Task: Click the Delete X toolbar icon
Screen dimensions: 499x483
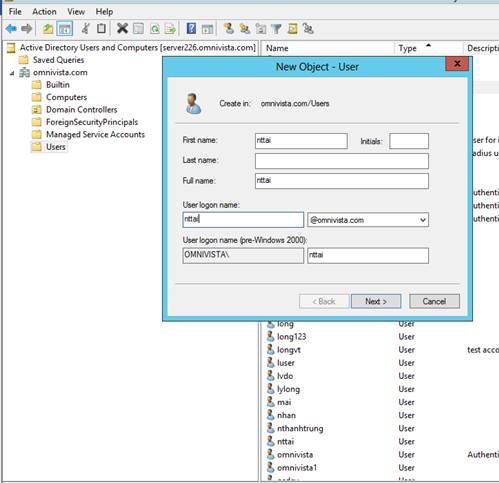Action: coord(122,29)
